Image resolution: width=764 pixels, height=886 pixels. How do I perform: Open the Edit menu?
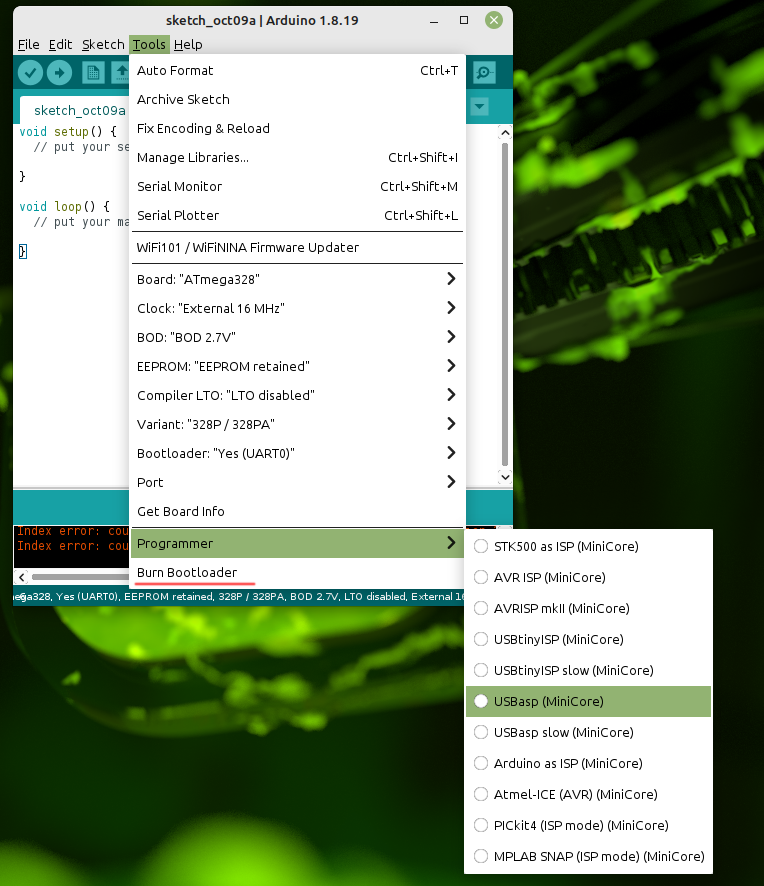tap(60, 45)
